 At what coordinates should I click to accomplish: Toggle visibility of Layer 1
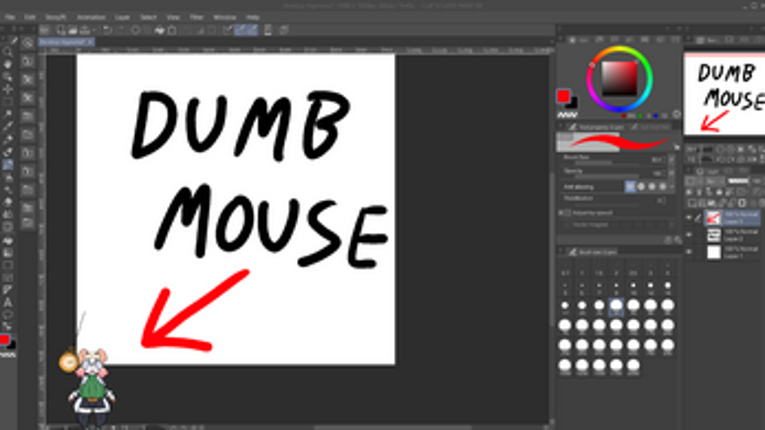pyautogui.click(x=688, y=253)
